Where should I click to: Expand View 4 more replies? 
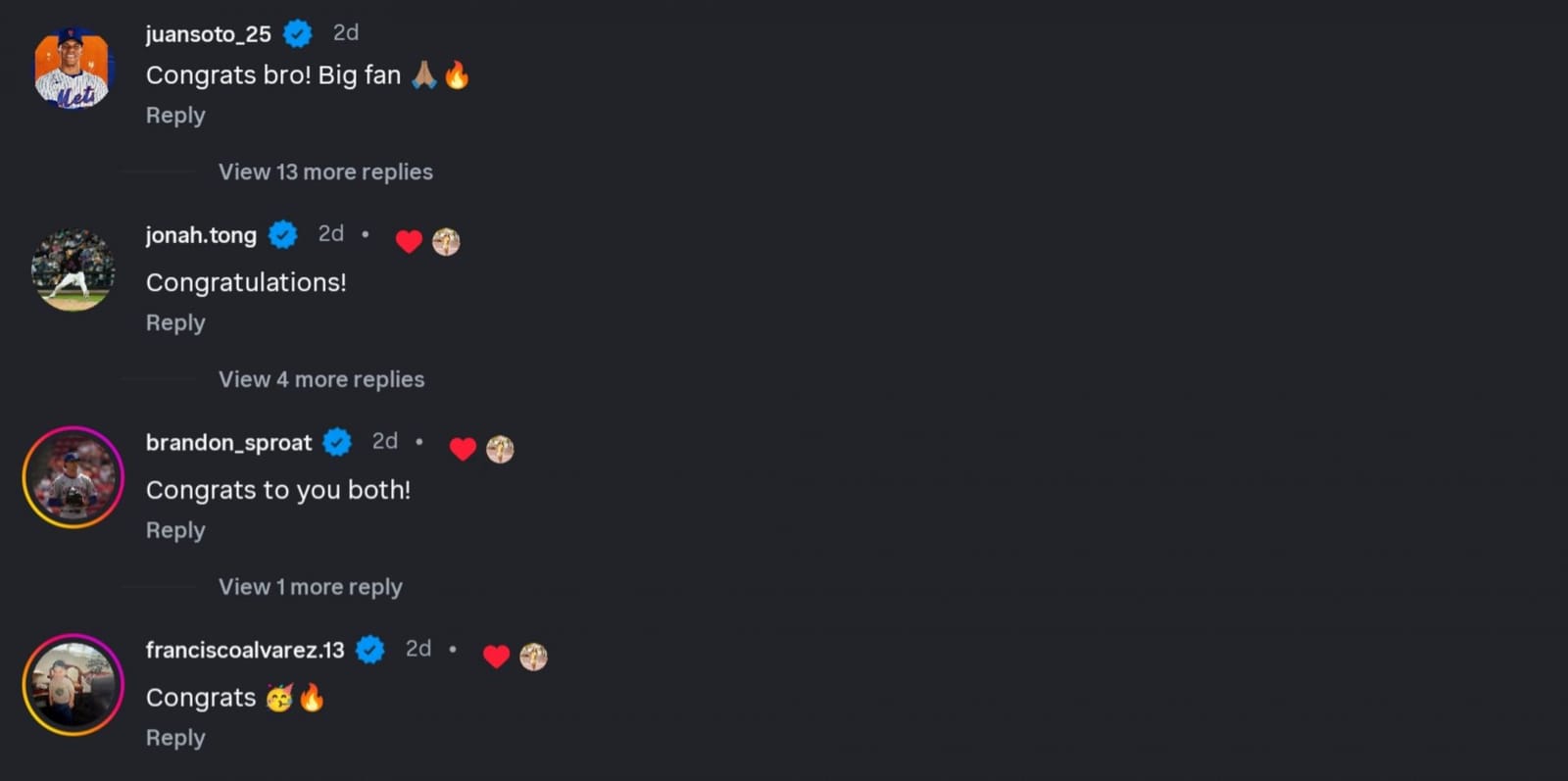pos(321,379)
